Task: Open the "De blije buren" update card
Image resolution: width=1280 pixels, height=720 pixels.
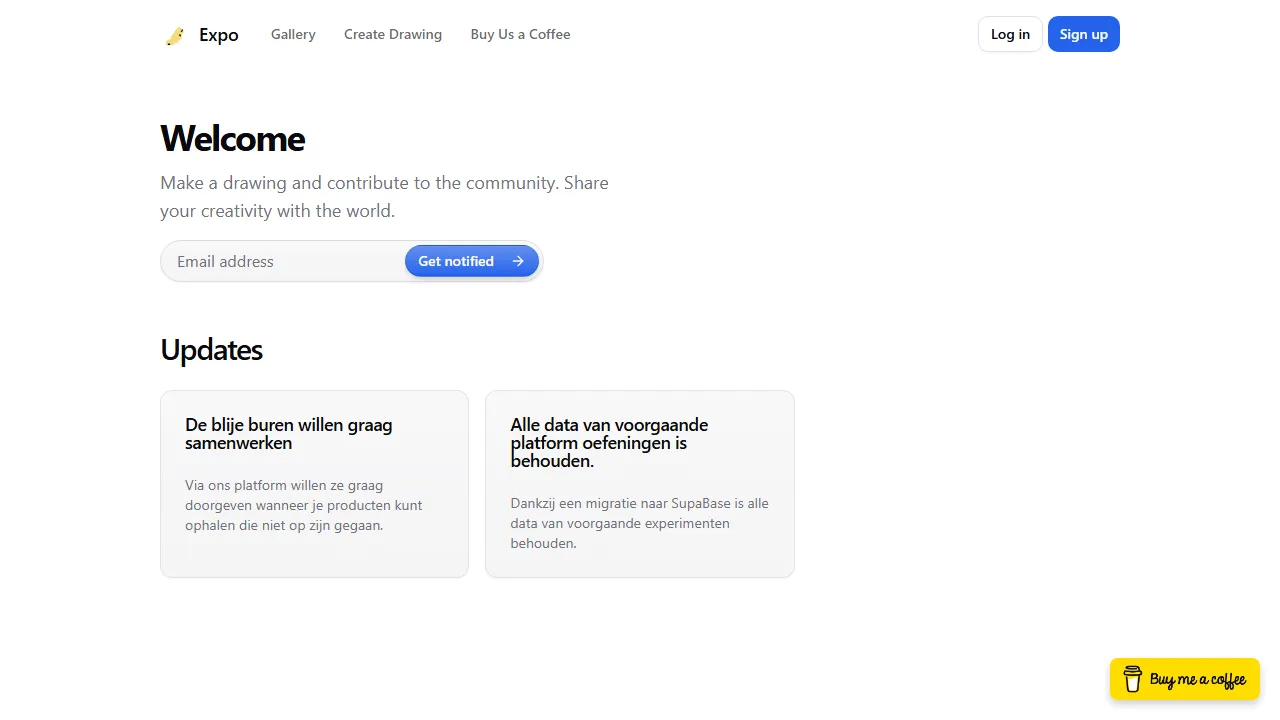Action: click(314, 484)
